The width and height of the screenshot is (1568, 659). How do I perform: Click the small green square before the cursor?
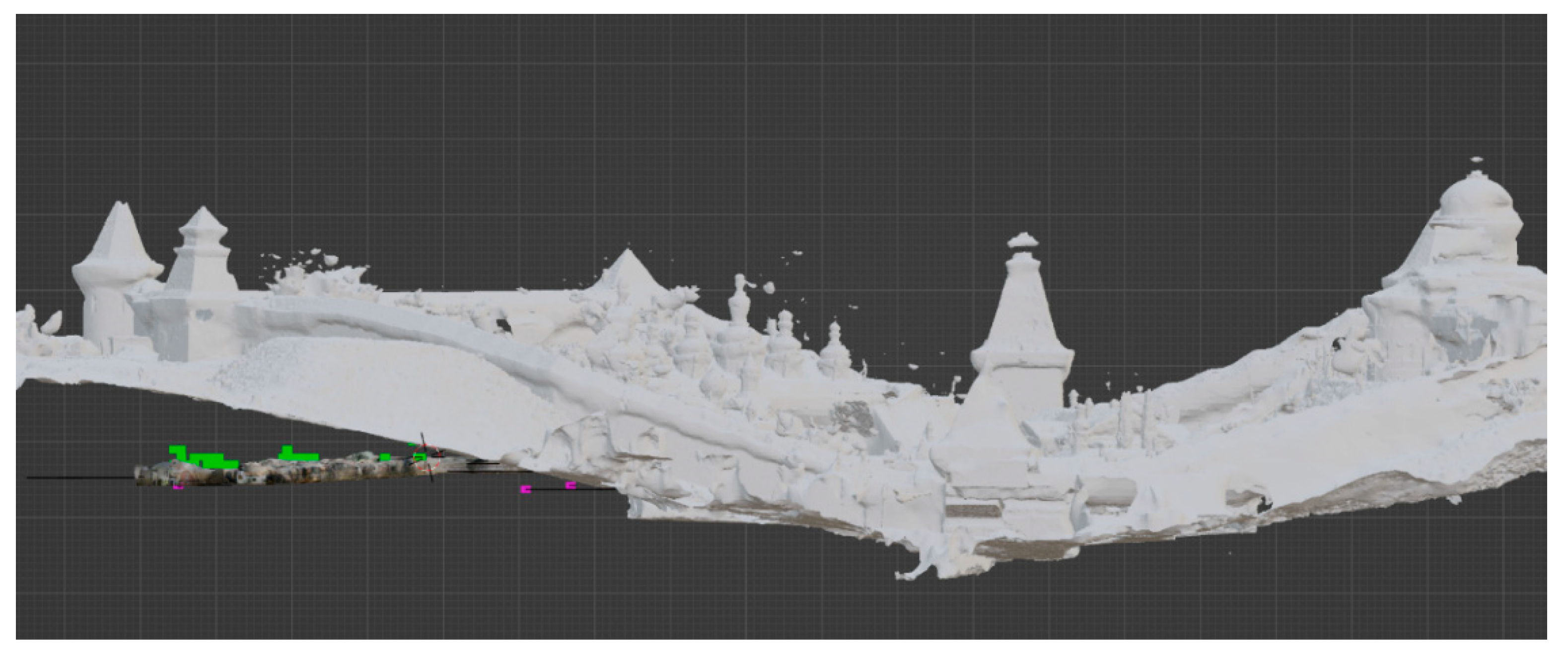point(385,457)
